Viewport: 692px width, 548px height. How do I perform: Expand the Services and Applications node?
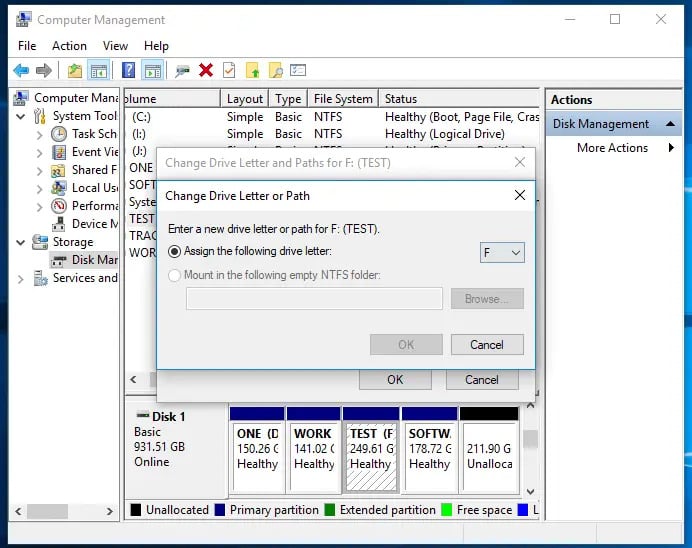tap(20, 279)
